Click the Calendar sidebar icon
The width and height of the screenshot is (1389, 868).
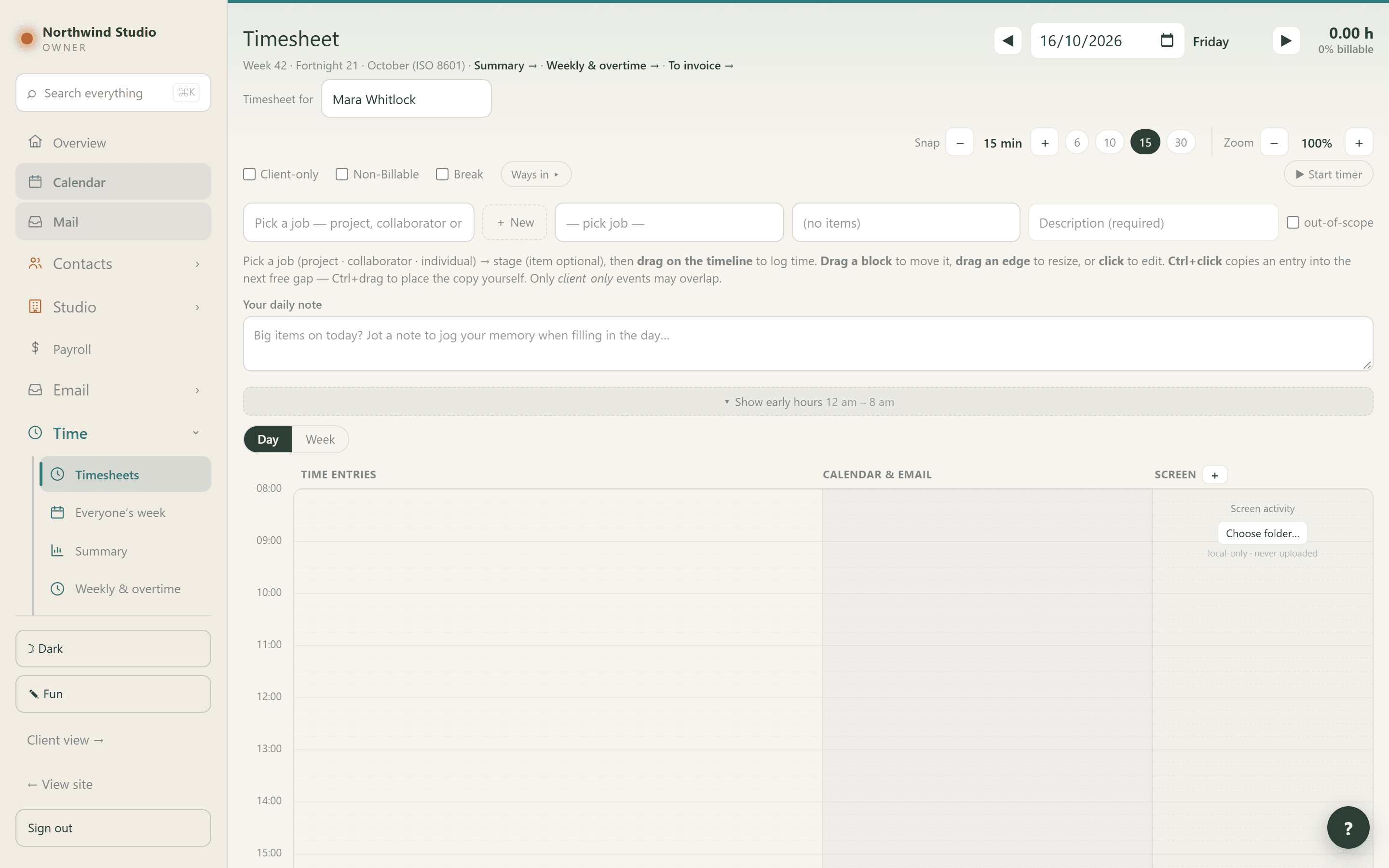tap(35, 182)
